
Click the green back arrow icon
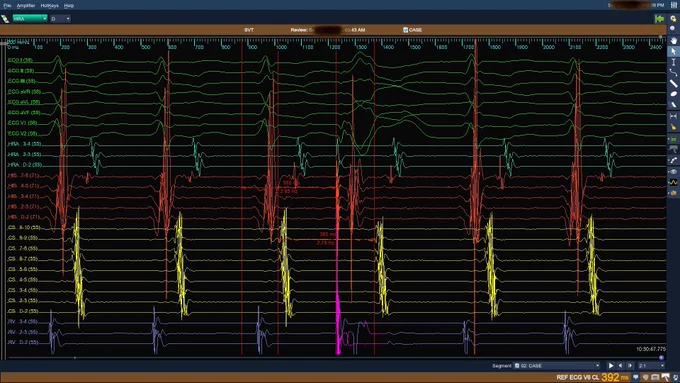click(x=659, y=19)
